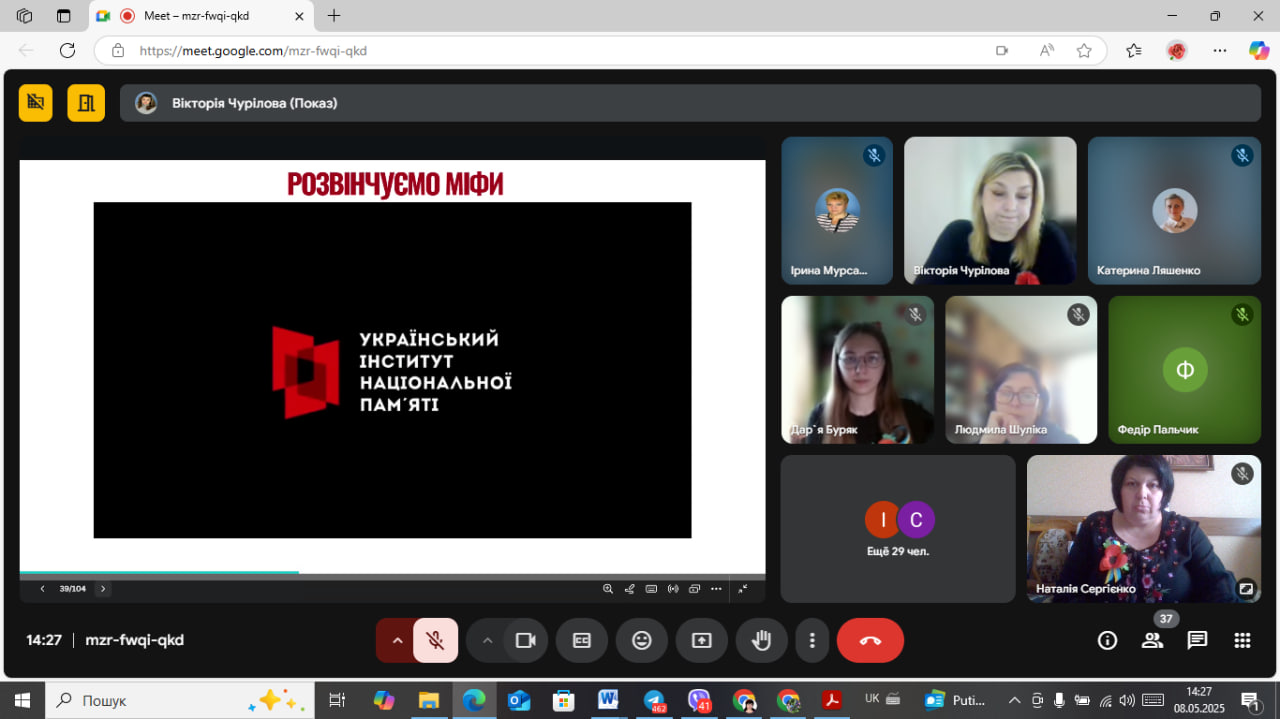Open system volume control in tray
The image size is (1280, 719).
pos(1127,700)
